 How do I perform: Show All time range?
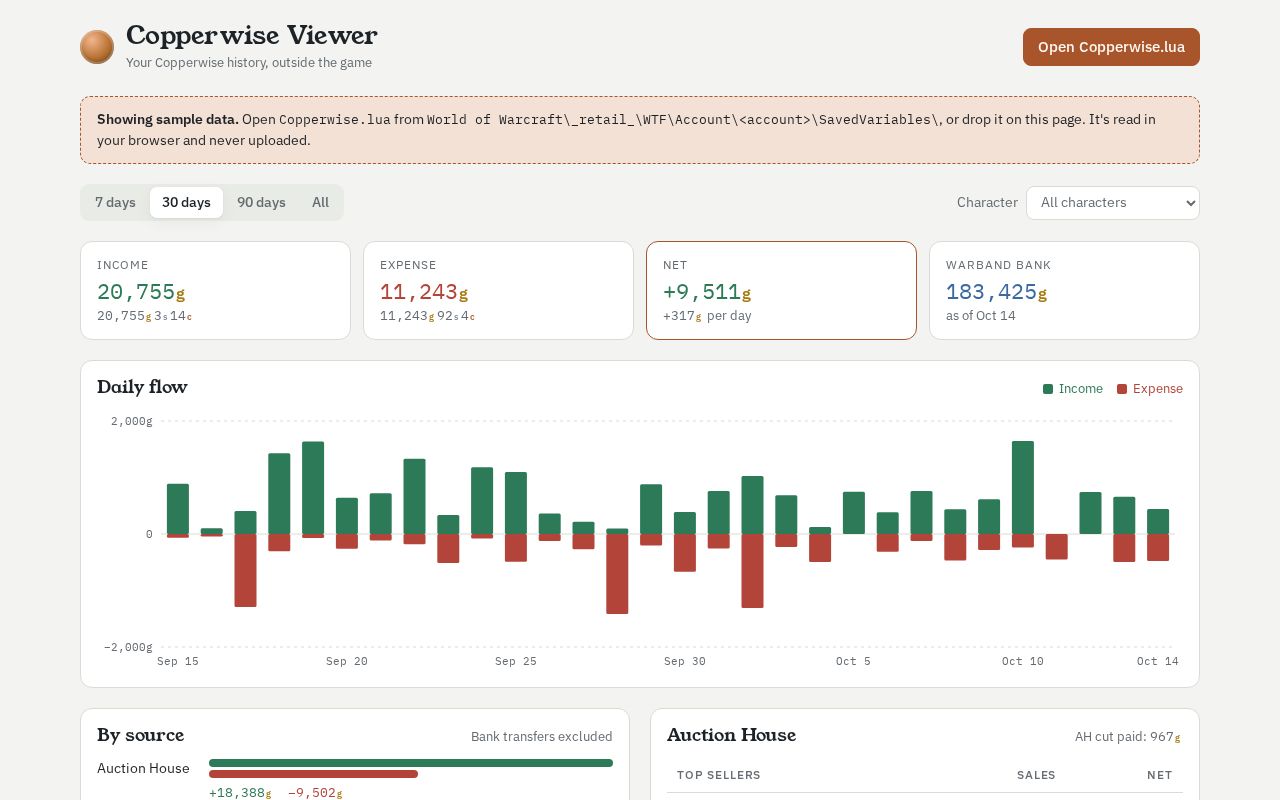pos(320,202)
